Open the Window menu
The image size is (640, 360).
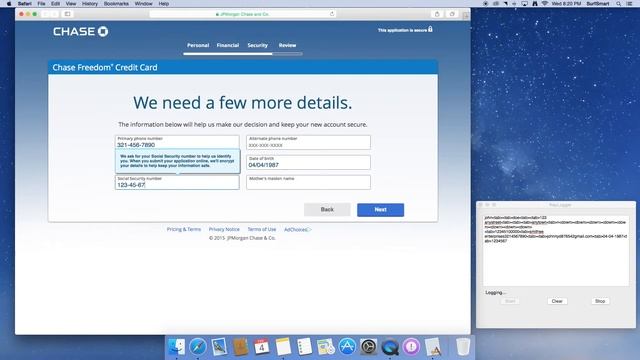tap(143, 4)
